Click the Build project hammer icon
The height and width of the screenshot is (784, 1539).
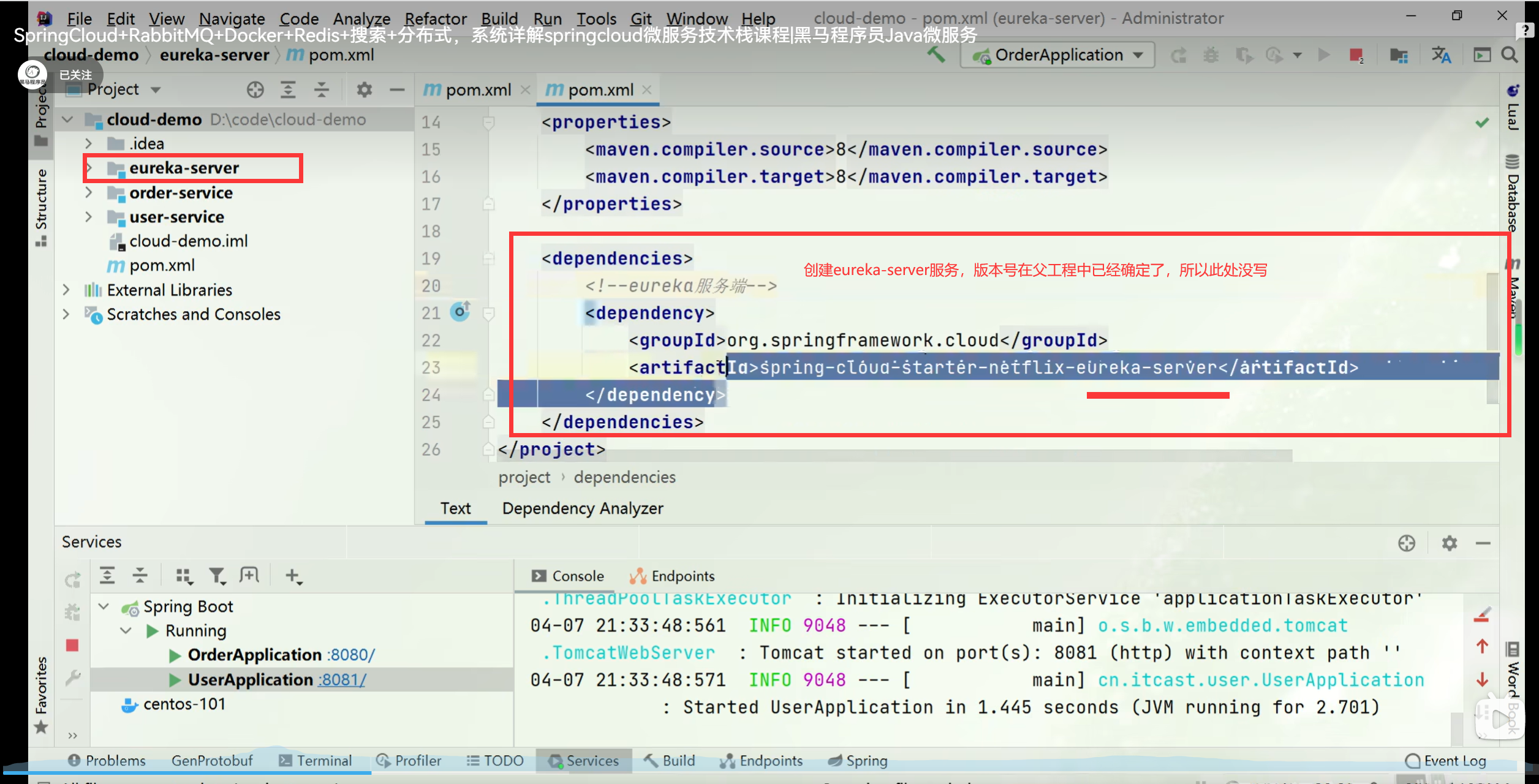pyautogui.click(x=936, y=55)
